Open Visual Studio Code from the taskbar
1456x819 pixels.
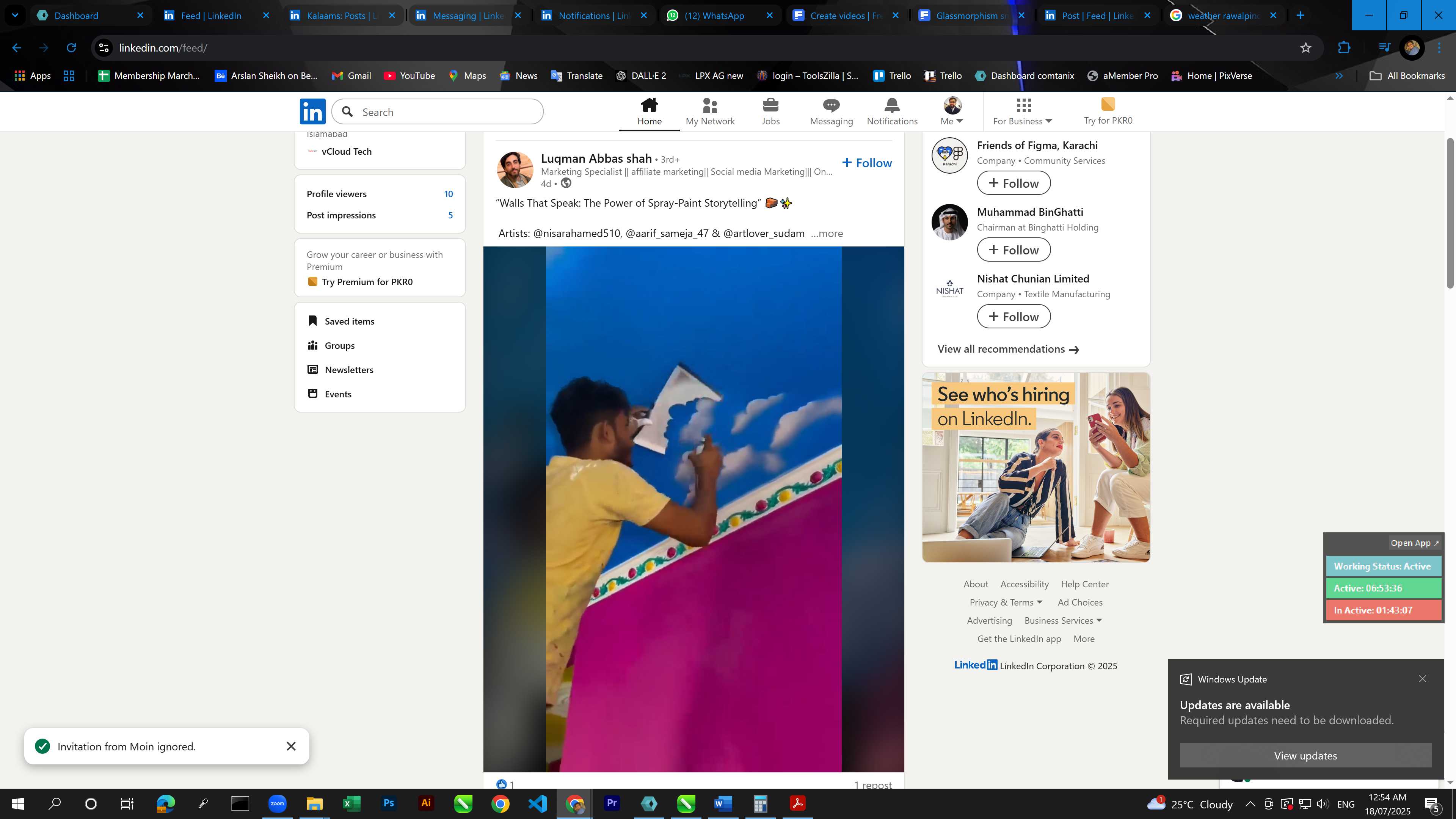[538, 803]
